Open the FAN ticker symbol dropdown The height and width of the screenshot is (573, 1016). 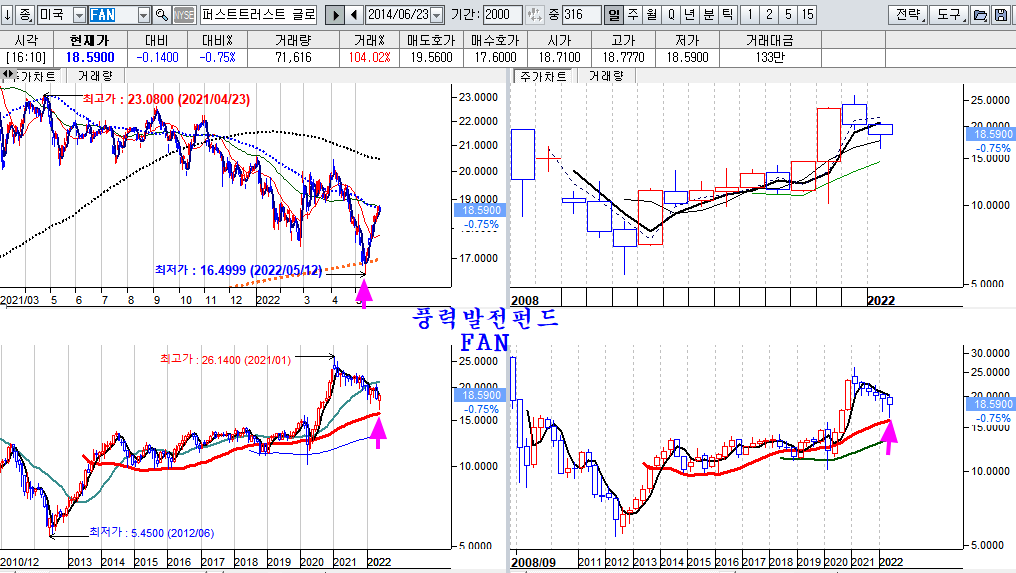(x=143, y=15)
